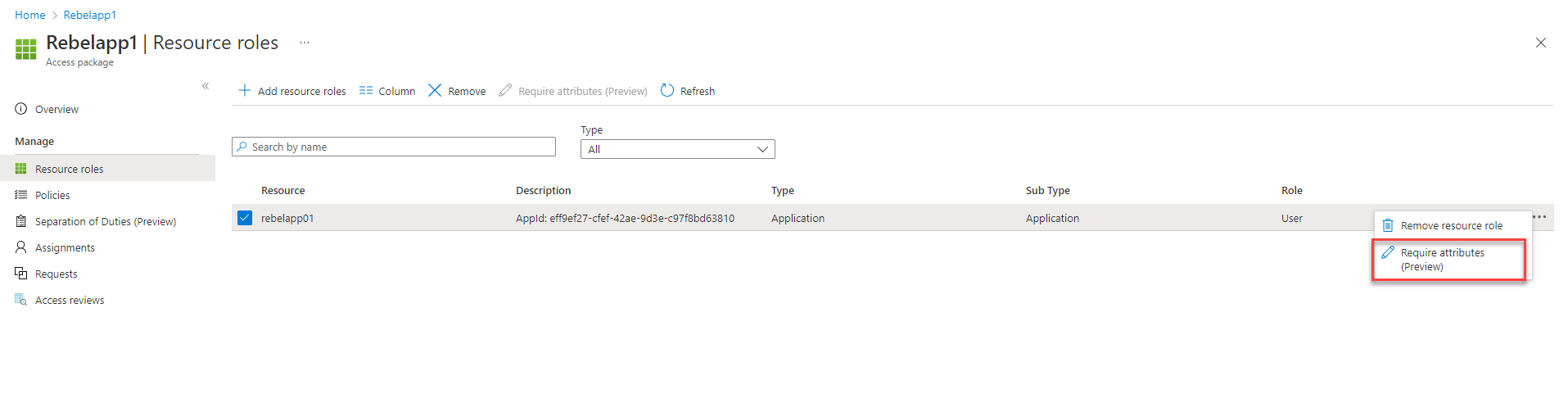Collapse the left navigation pane
The height and width of the screenshot is (394, 1568).
coord(206,86)
